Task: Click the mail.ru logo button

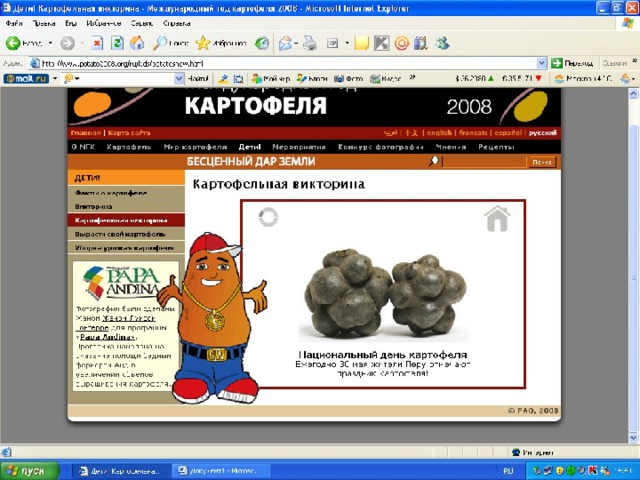Action: (26, 78)
